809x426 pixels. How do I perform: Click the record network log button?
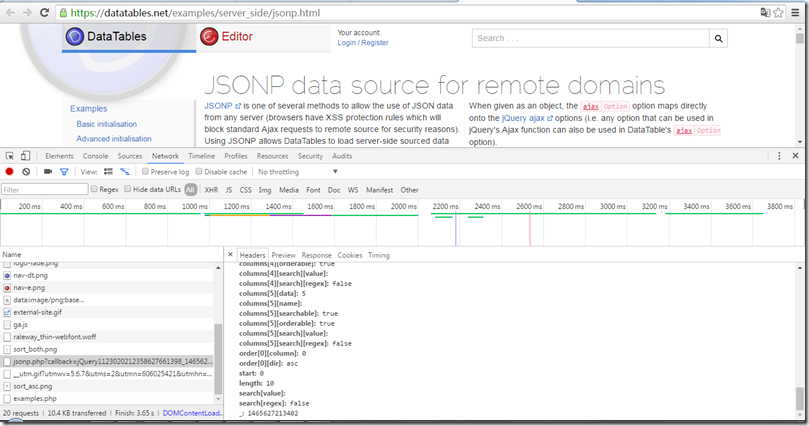(x=10, y=172)
